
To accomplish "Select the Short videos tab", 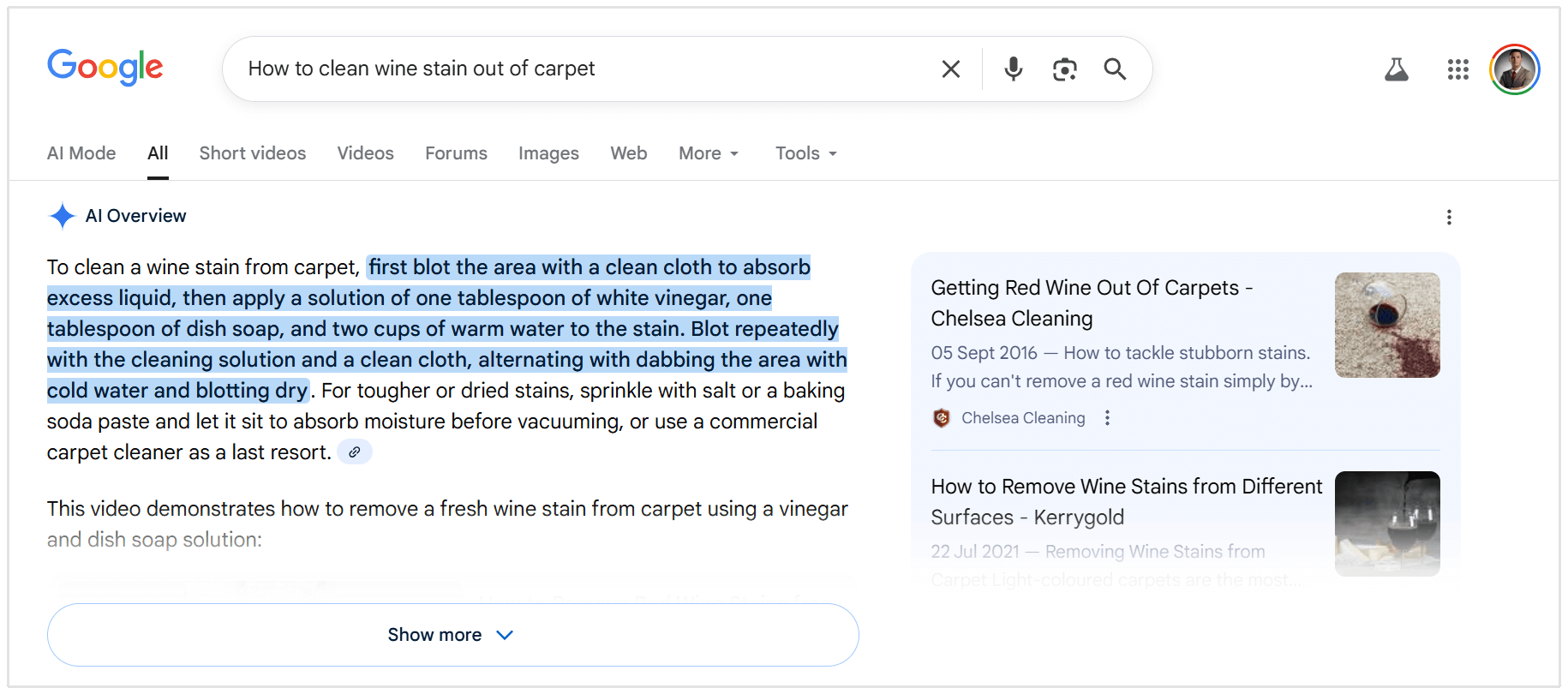I will [x=252, y=153].
